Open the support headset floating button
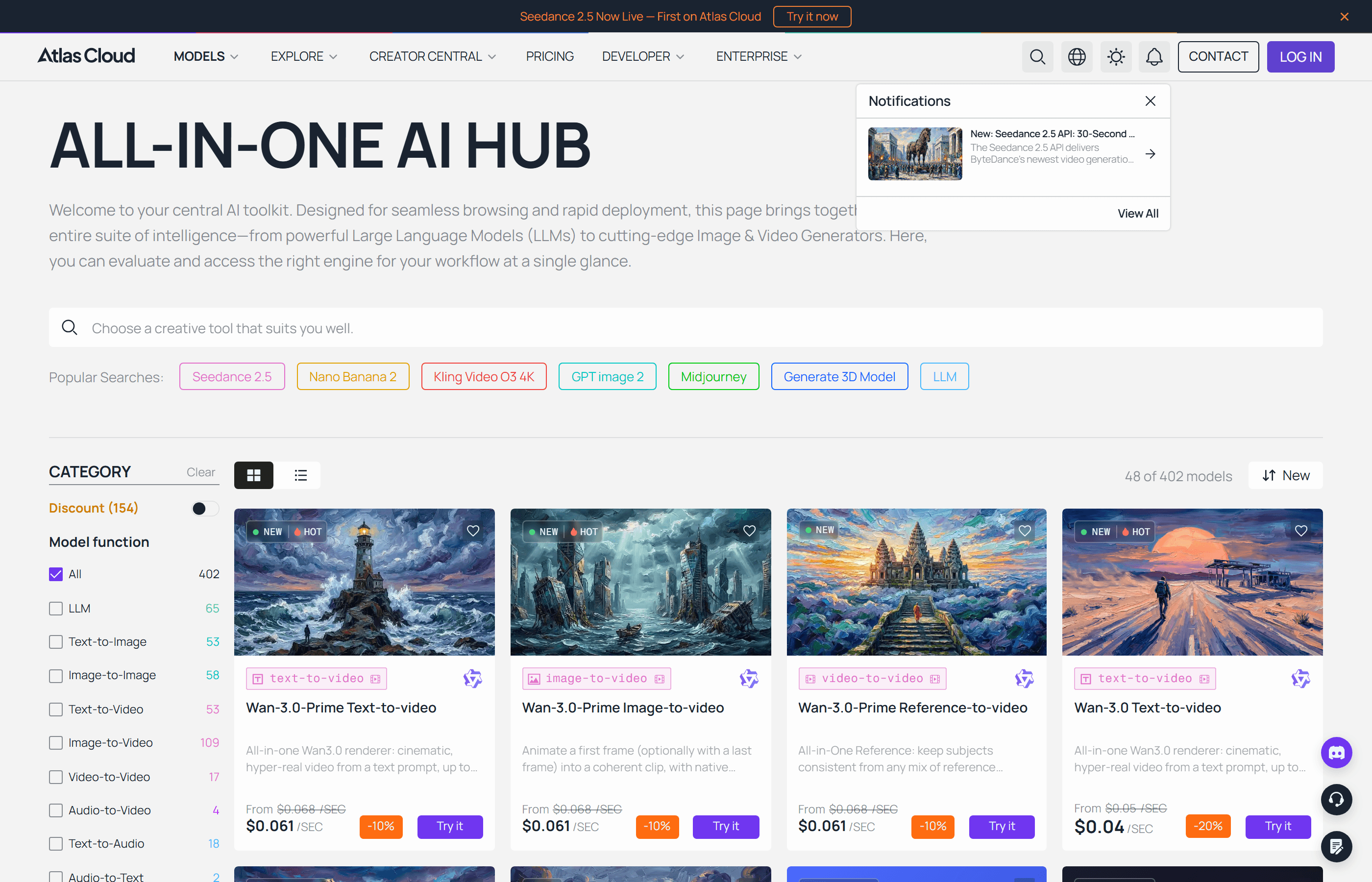Image resolution: width=1372 pixels, height=882 pixels. [x=1337, y=800]
